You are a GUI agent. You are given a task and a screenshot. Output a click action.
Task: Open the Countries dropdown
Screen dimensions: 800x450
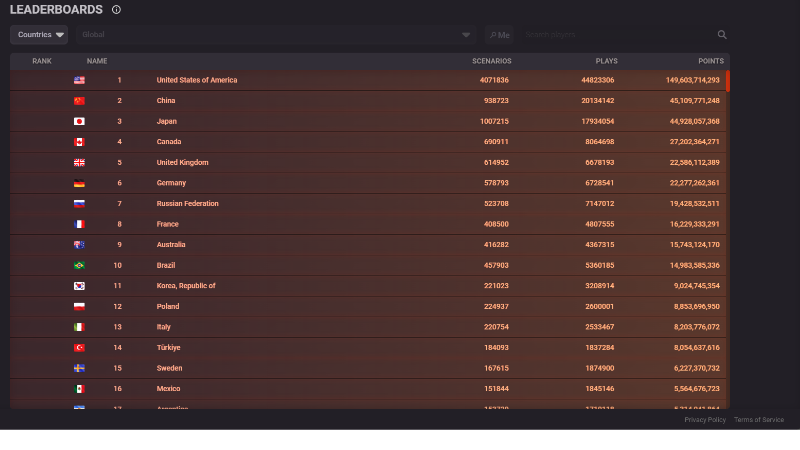40,35
